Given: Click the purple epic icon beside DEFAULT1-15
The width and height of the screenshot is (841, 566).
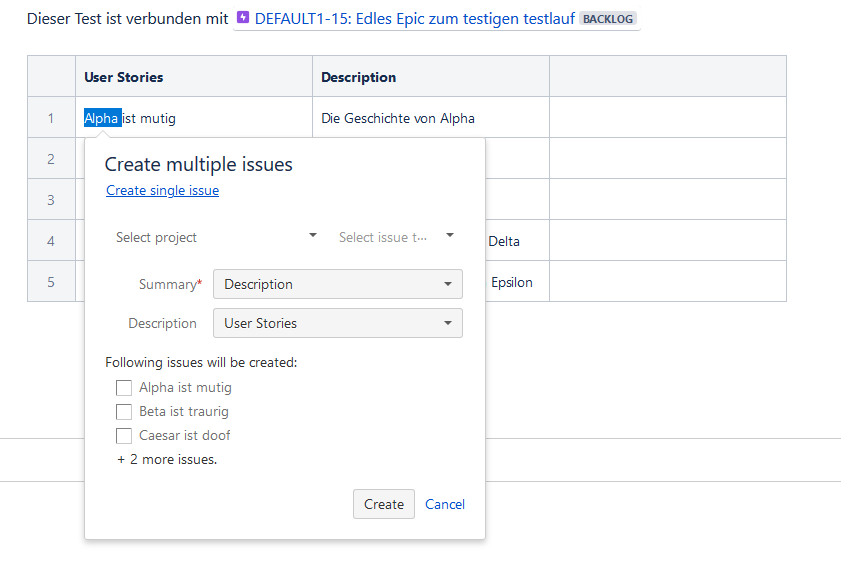Looking at the screenshot, I should pos(243,18).
